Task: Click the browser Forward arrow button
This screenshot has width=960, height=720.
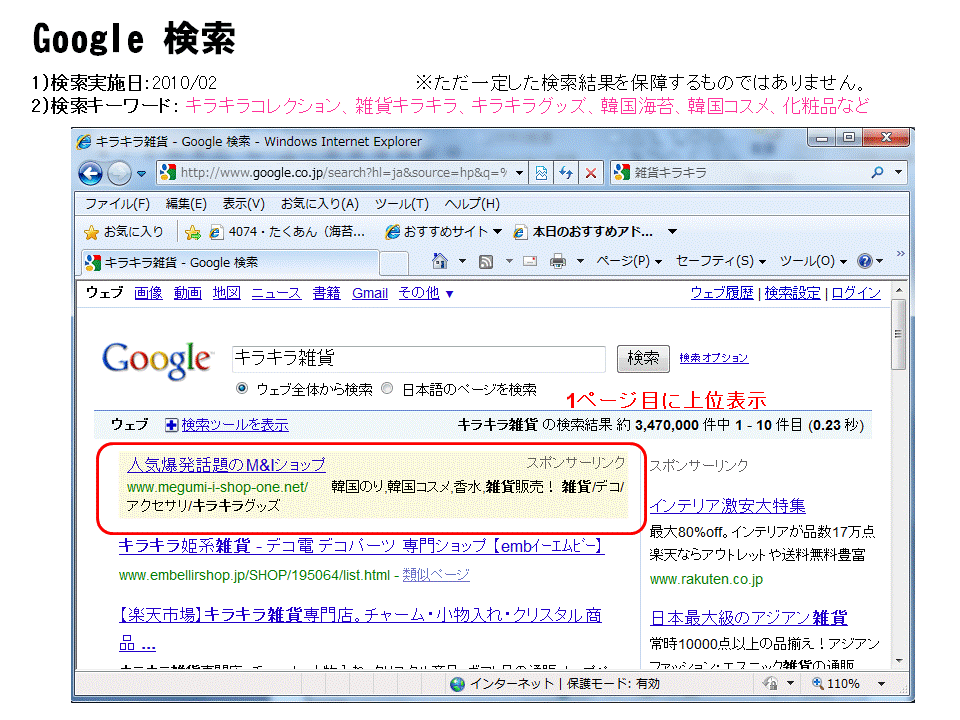Action: tap(119, 173)
